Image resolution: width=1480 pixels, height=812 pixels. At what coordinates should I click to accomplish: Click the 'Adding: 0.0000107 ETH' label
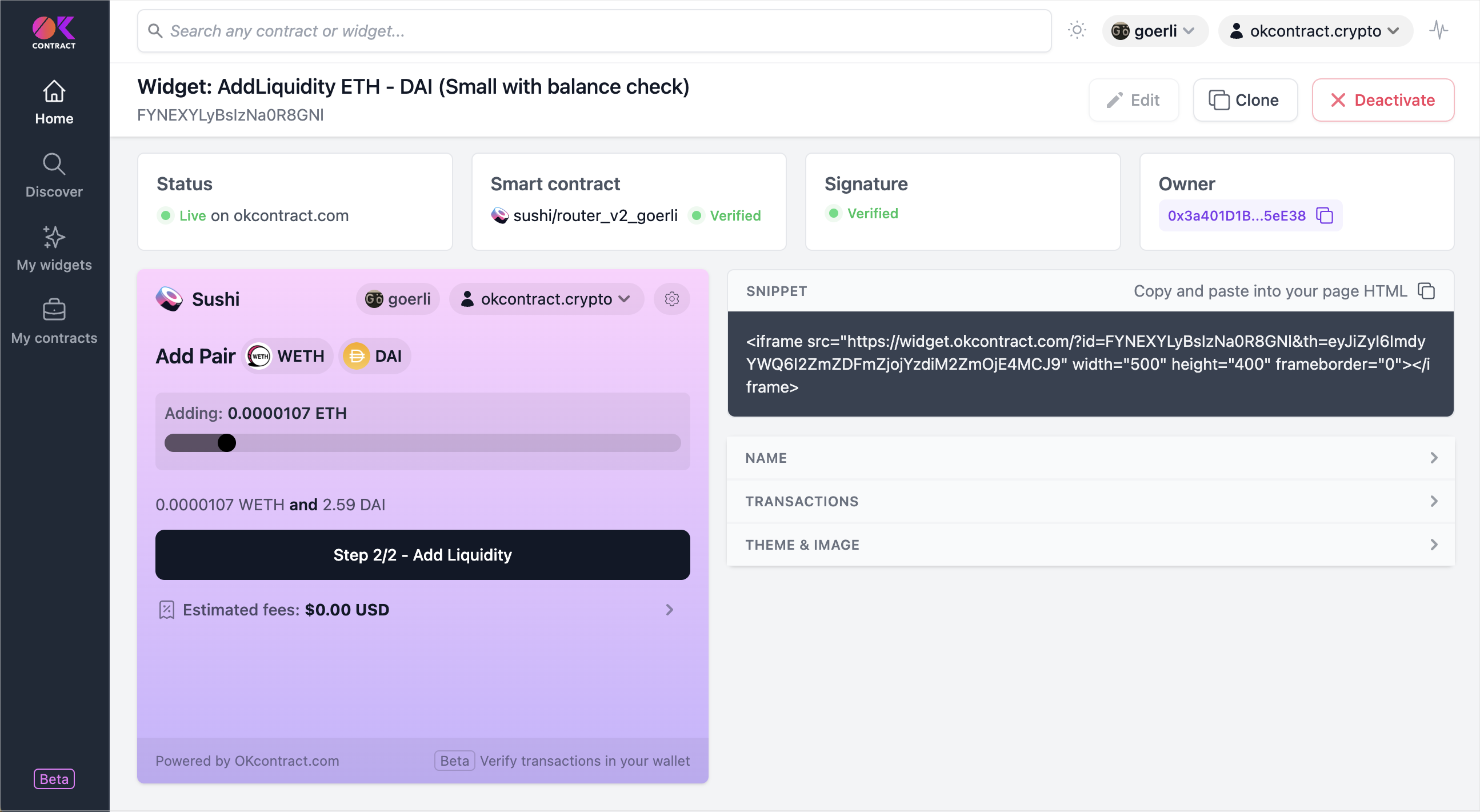(x=255, y=413)
